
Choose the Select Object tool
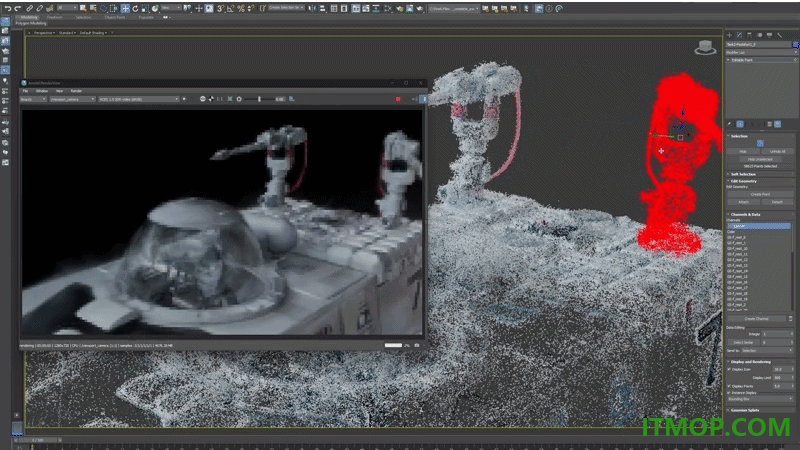(x=83, y=9)
